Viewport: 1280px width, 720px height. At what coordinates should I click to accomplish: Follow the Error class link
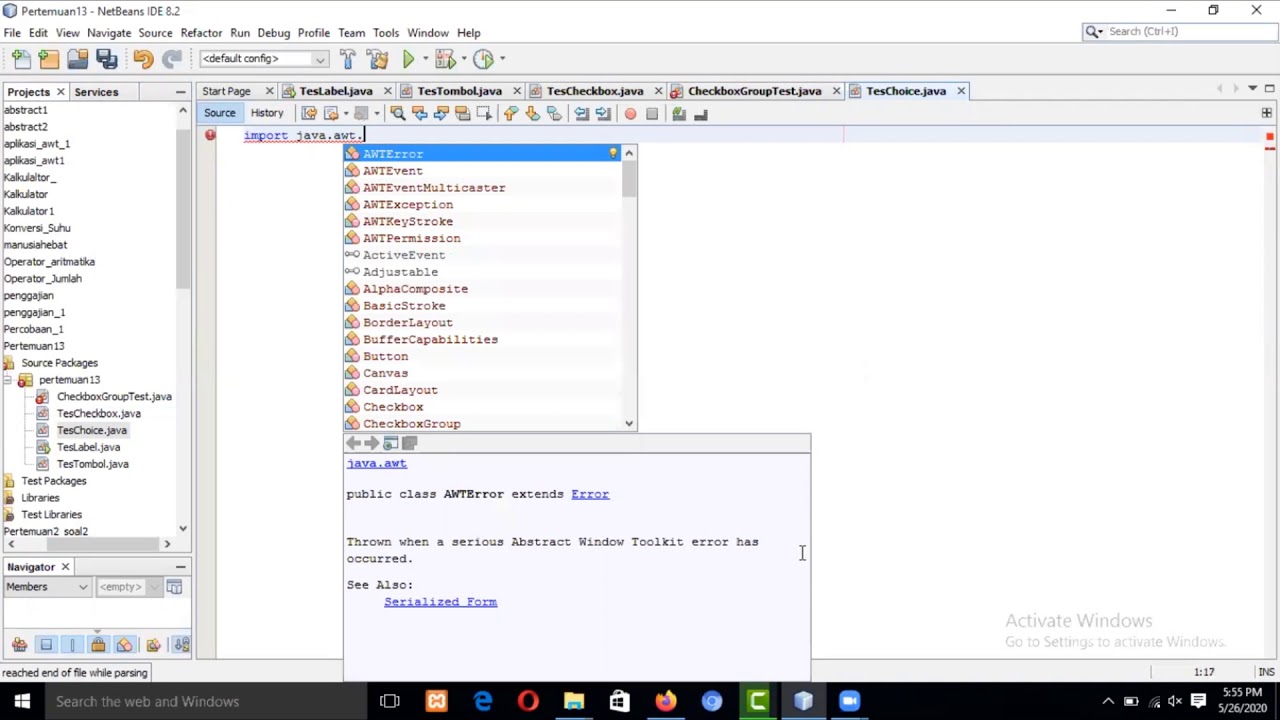(x=590, y=494)
